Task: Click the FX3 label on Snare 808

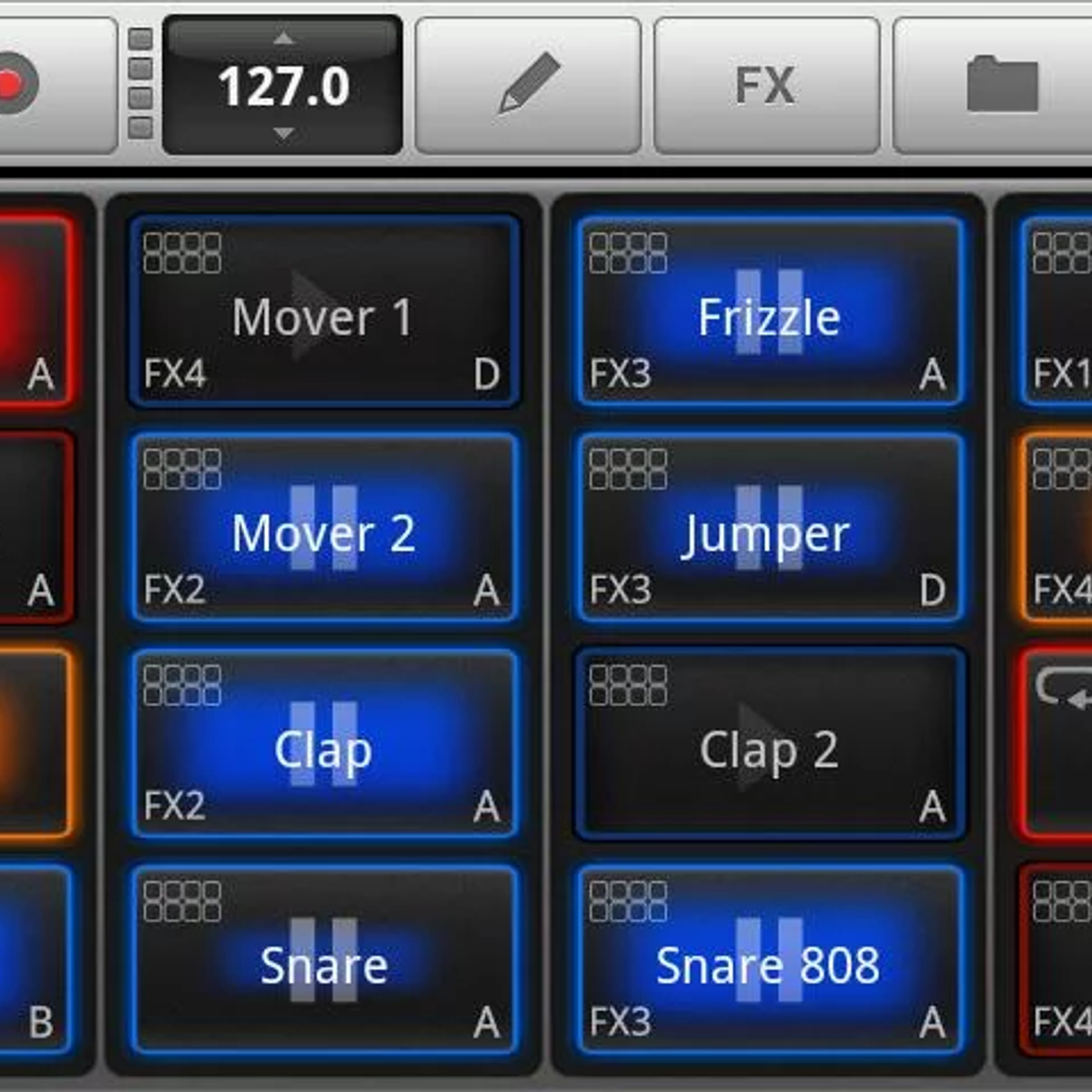Action: [620, 1023]
